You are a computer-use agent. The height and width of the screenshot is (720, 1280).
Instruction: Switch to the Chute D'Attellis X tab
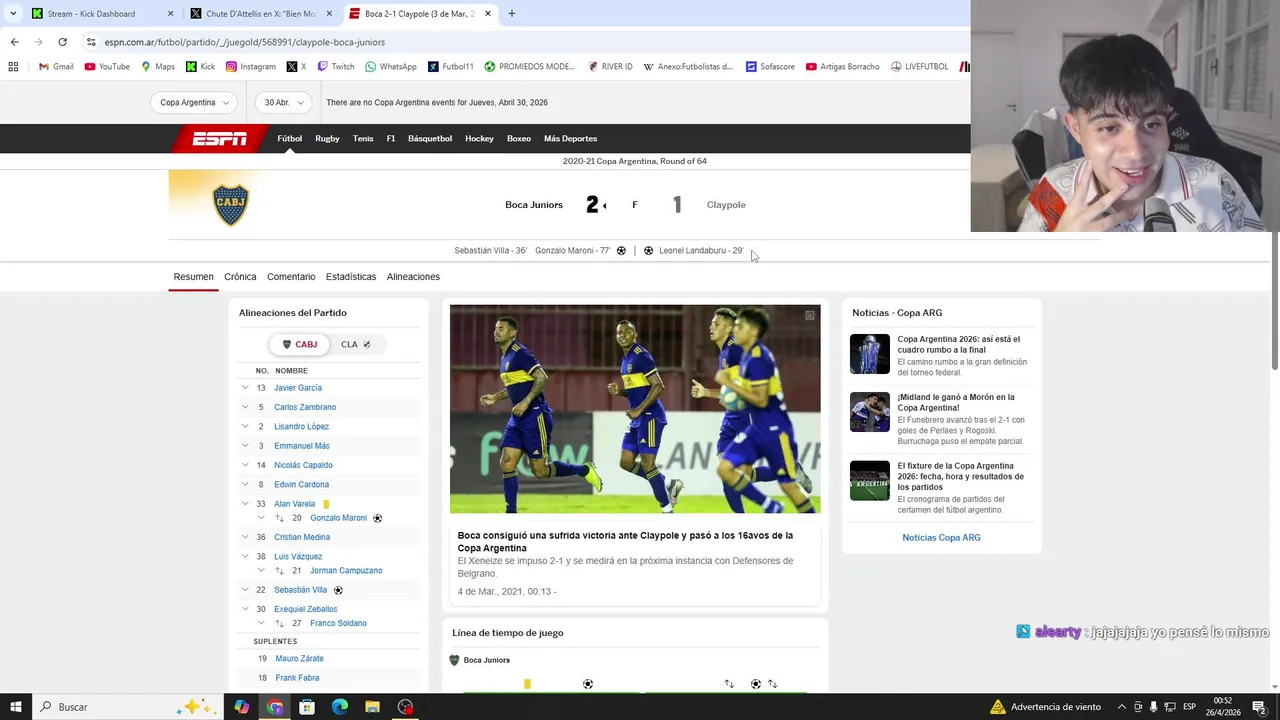tap(260, 14)
